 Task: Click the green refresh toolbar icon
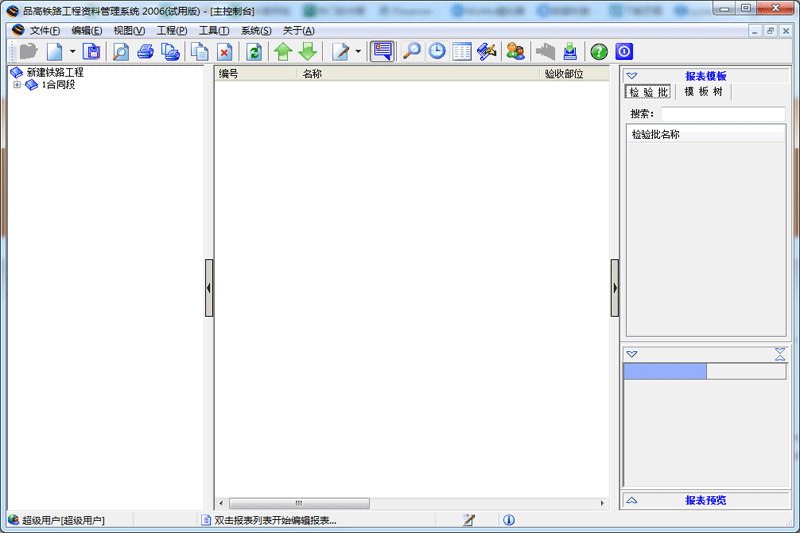click(254, 52)
